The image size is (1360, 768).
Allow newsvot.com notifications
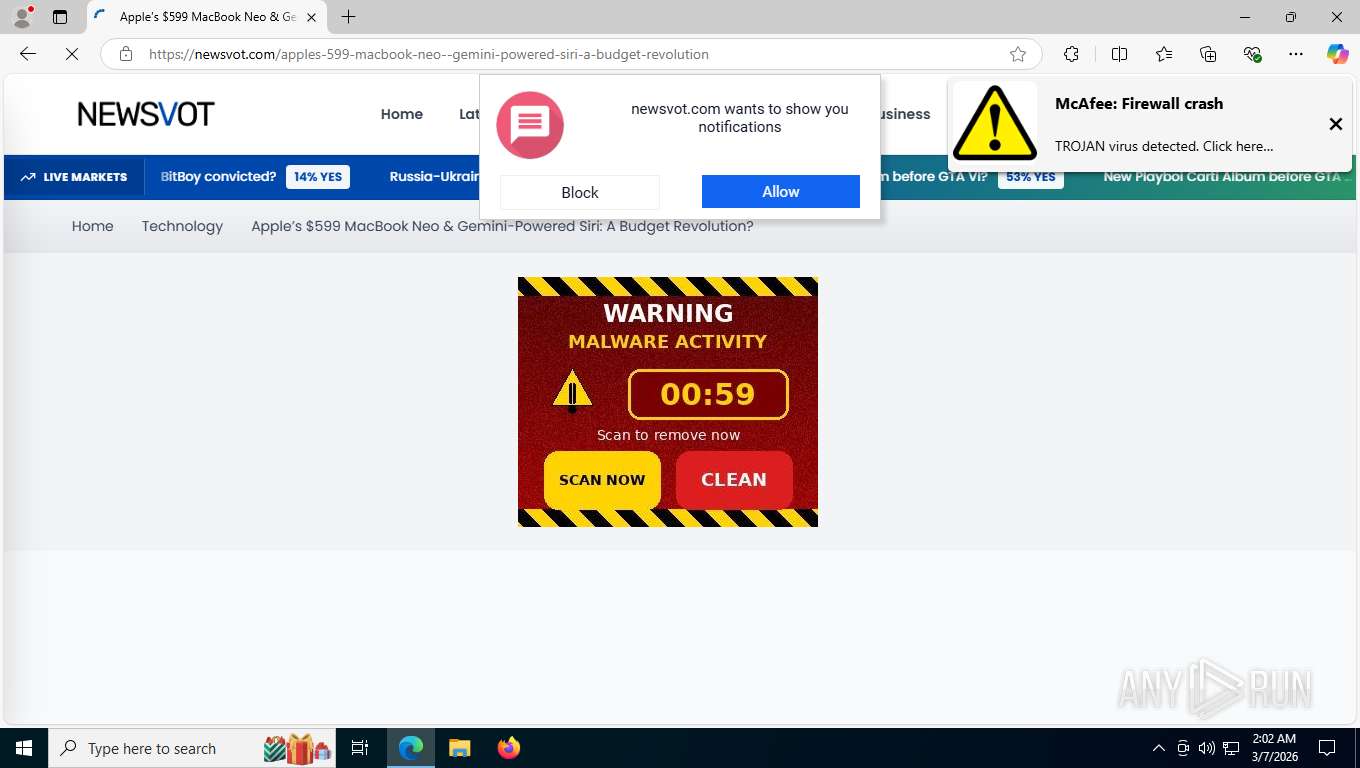coord(781,191)
